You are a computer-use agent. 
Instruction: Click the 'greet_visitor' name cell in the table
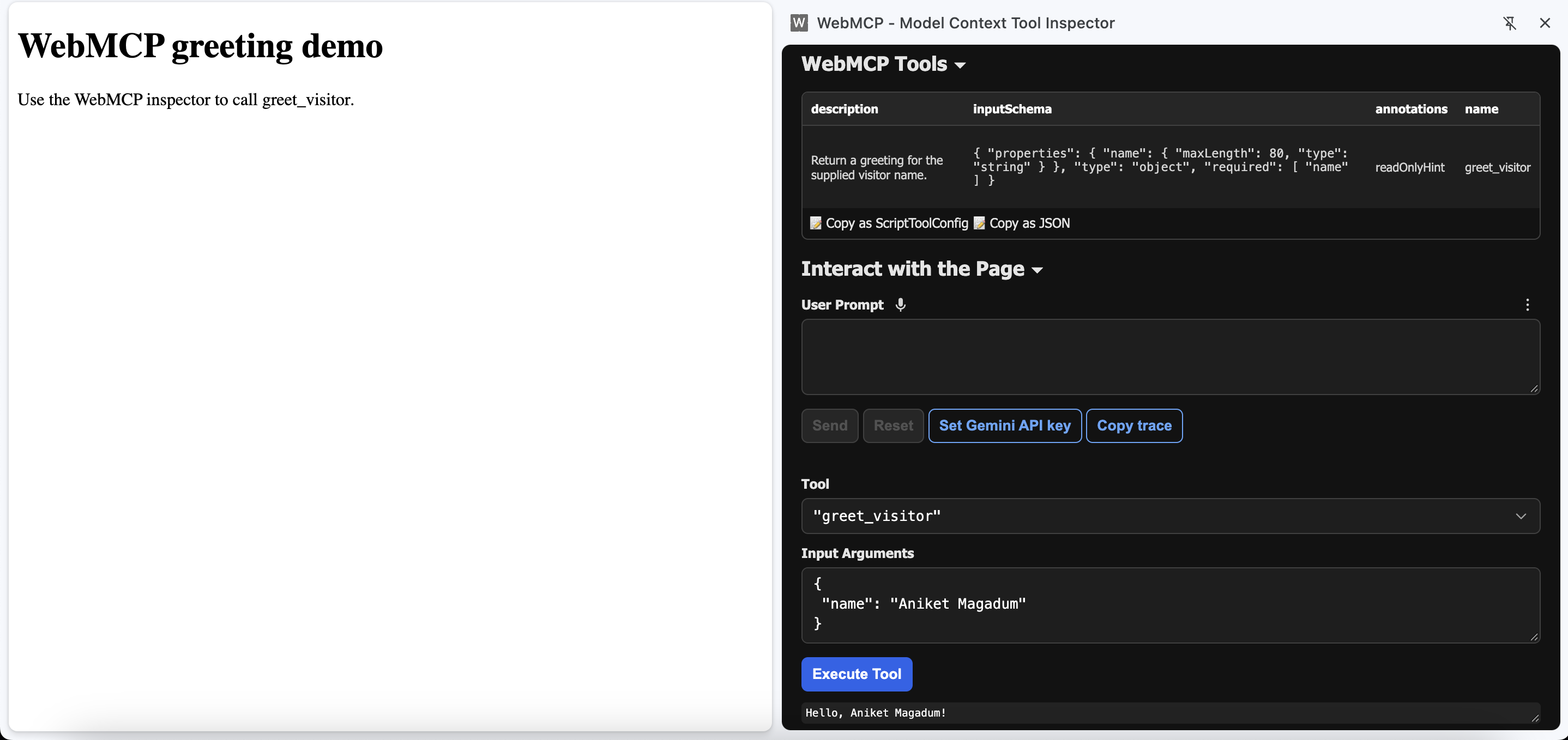[x=1497, y=167]
